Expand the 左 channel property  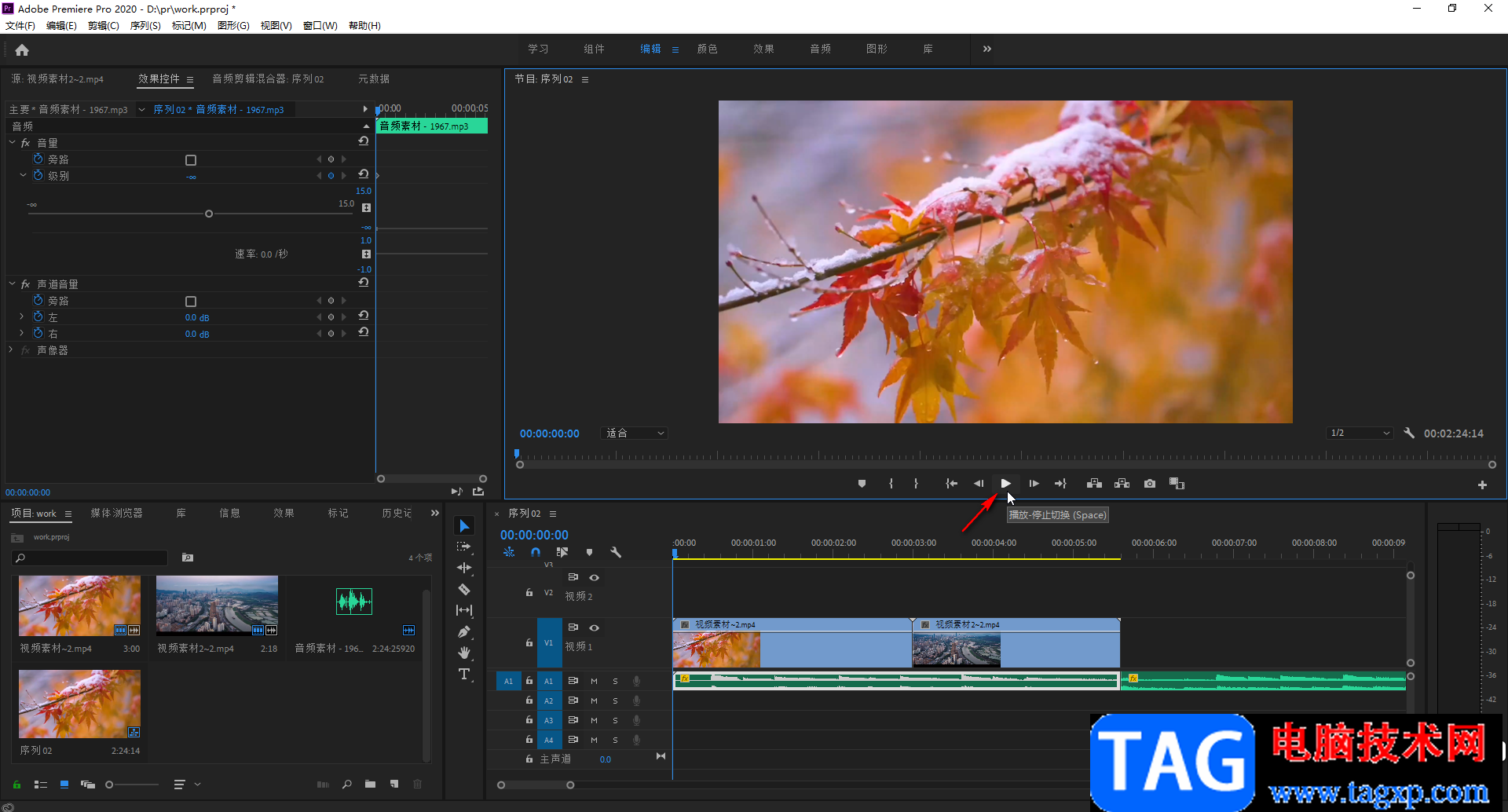point(22,317)
